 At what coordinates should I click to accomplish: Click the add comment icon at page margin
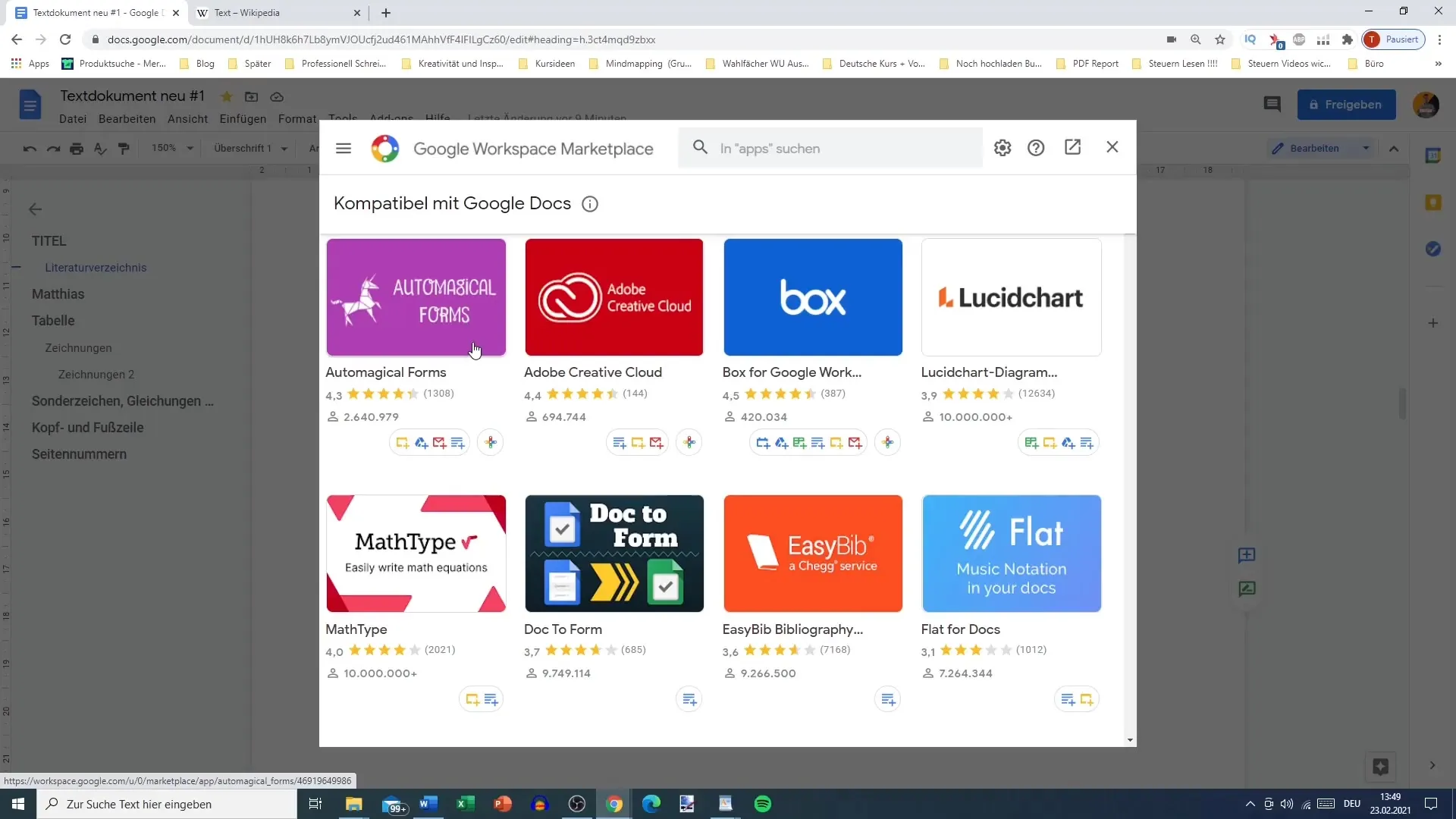tap(1247, 555)
